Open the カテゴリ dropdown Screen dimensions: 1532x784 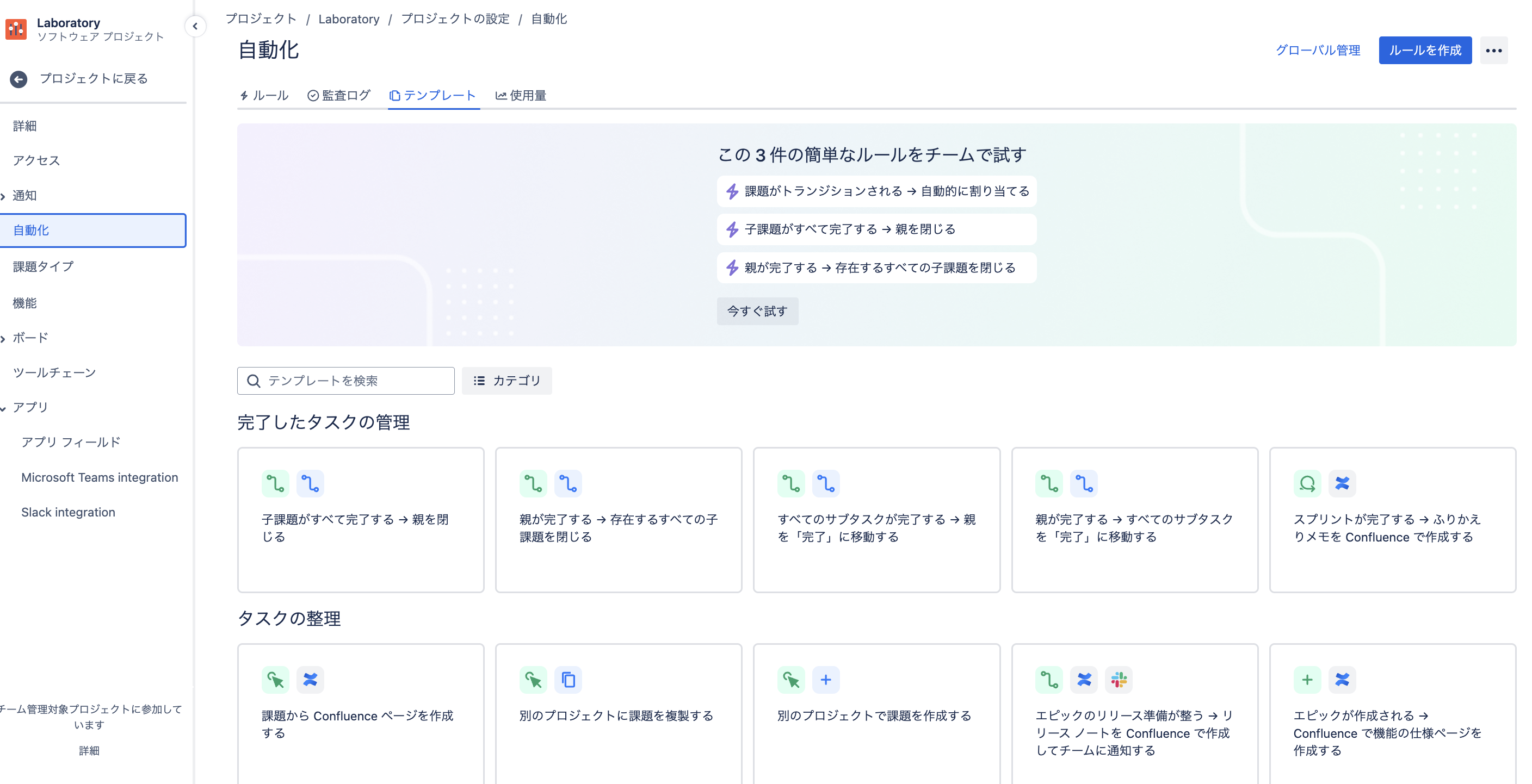pyautogui.click(x=506, y=381)
